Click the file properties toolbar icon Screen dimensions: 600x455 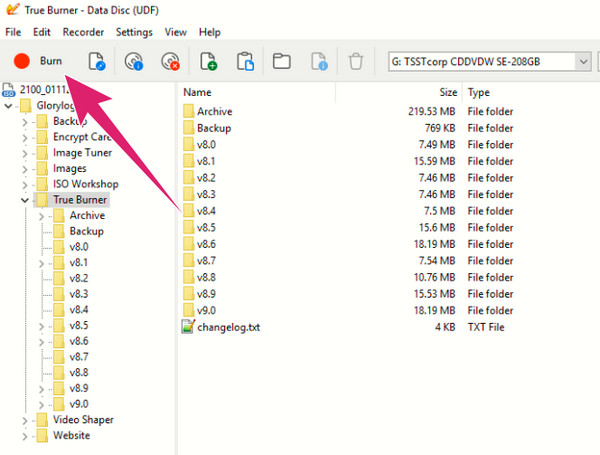click(x=319, y=61)
